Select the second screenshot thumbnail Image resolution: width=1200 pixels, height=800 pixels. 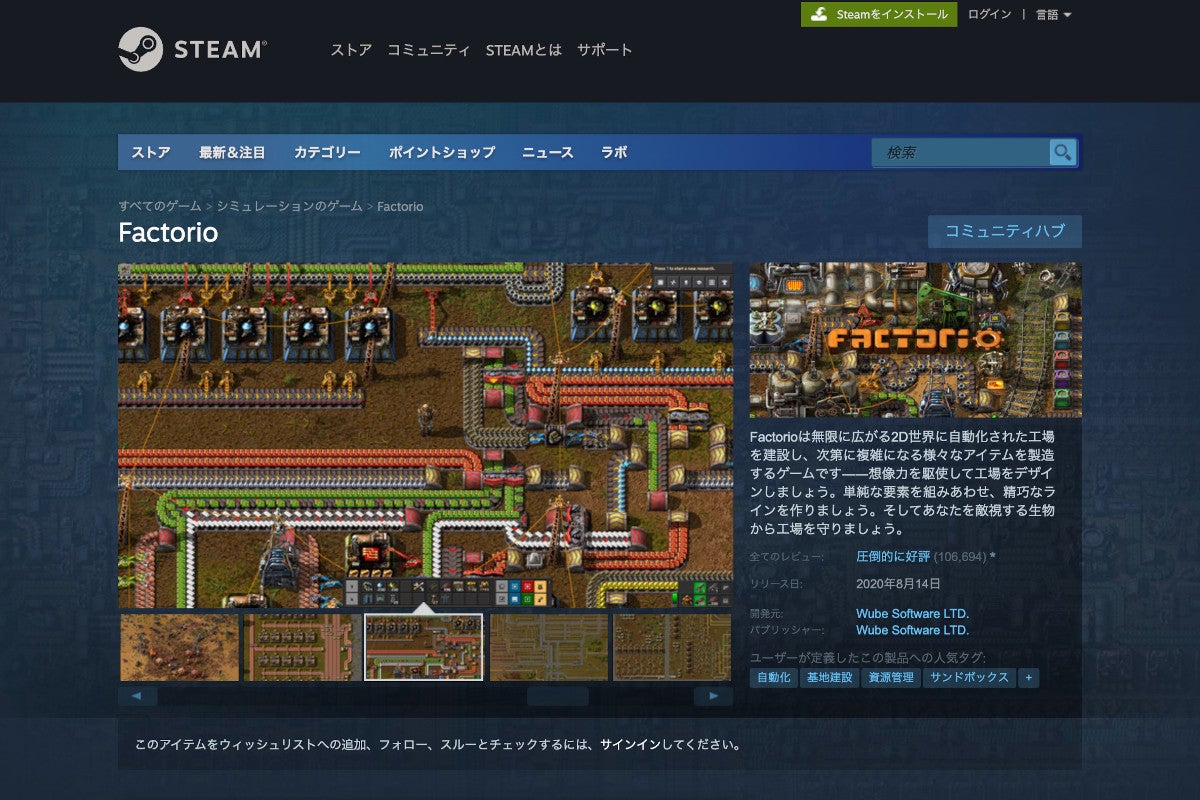(x=302, y=647)
